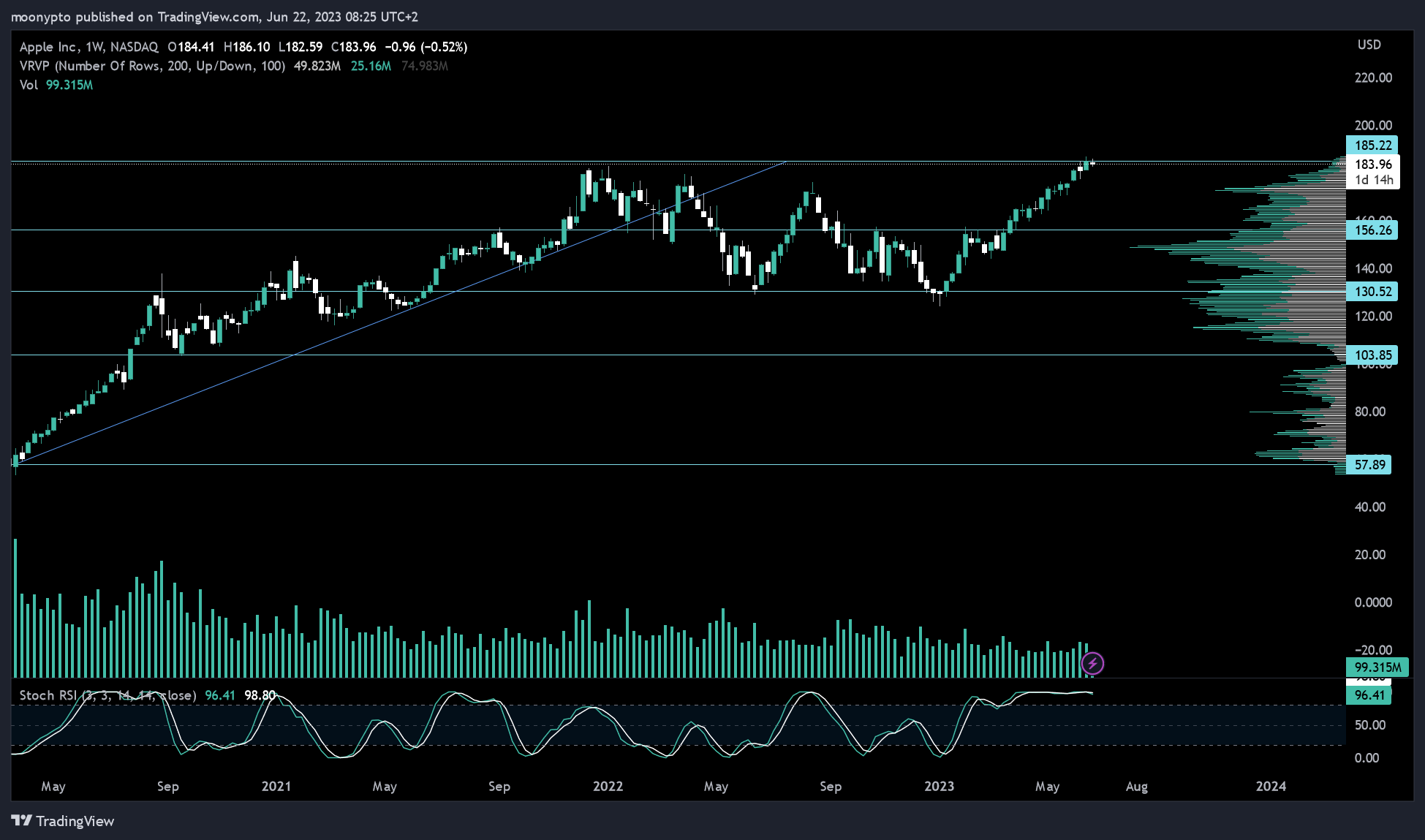Select the Vol indicator legend
This screenshot has height=840, width=1425.
[29, 85]
